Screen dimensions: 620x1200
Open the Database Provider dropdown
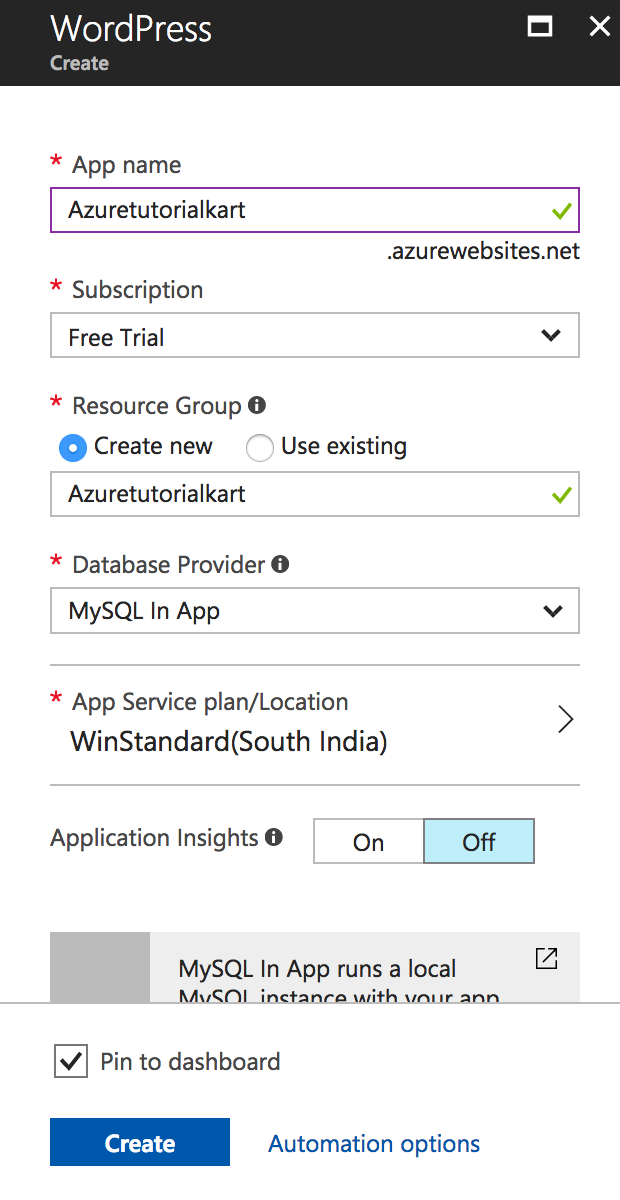[315, 610]
